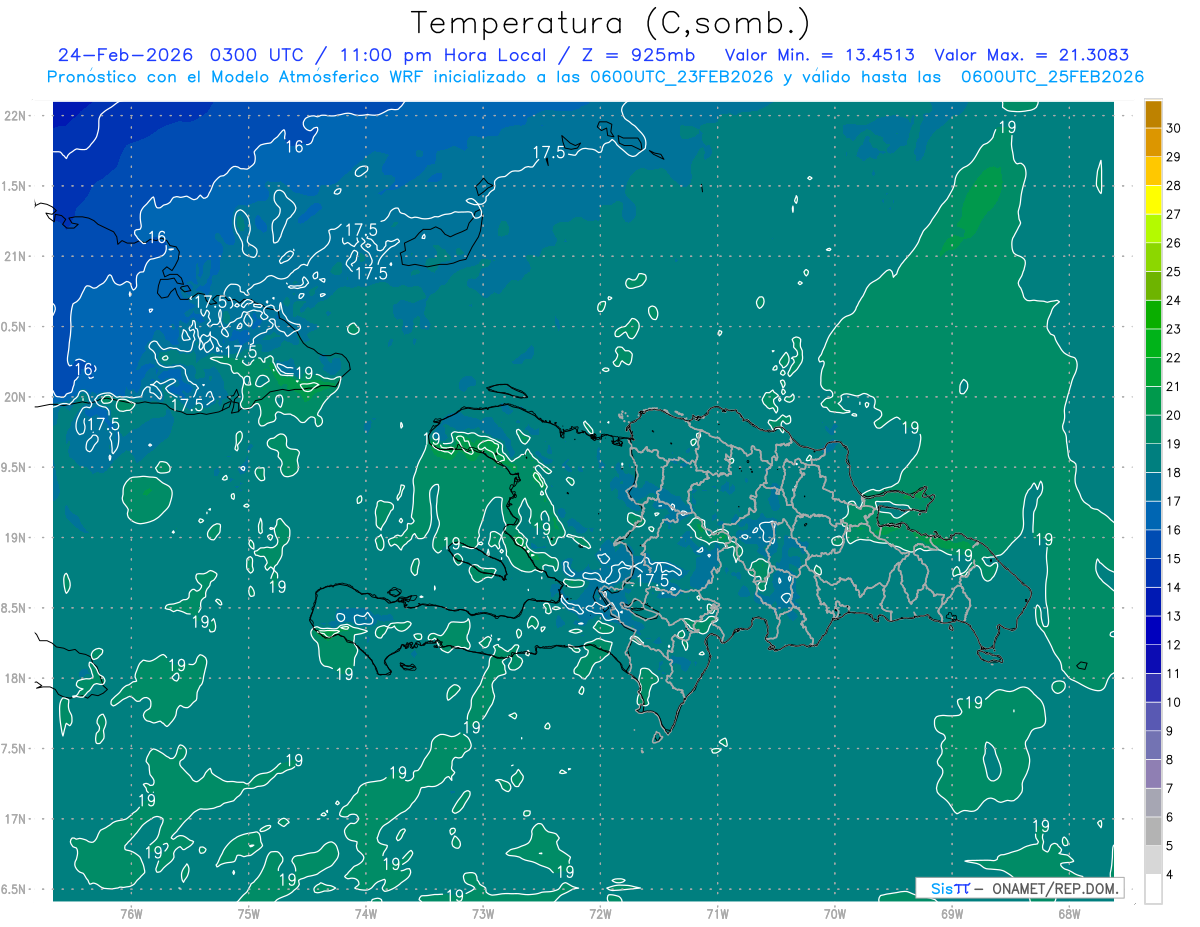
Task: Click the '24-Feb-2026' date in the header
Action: pos(126,55)
